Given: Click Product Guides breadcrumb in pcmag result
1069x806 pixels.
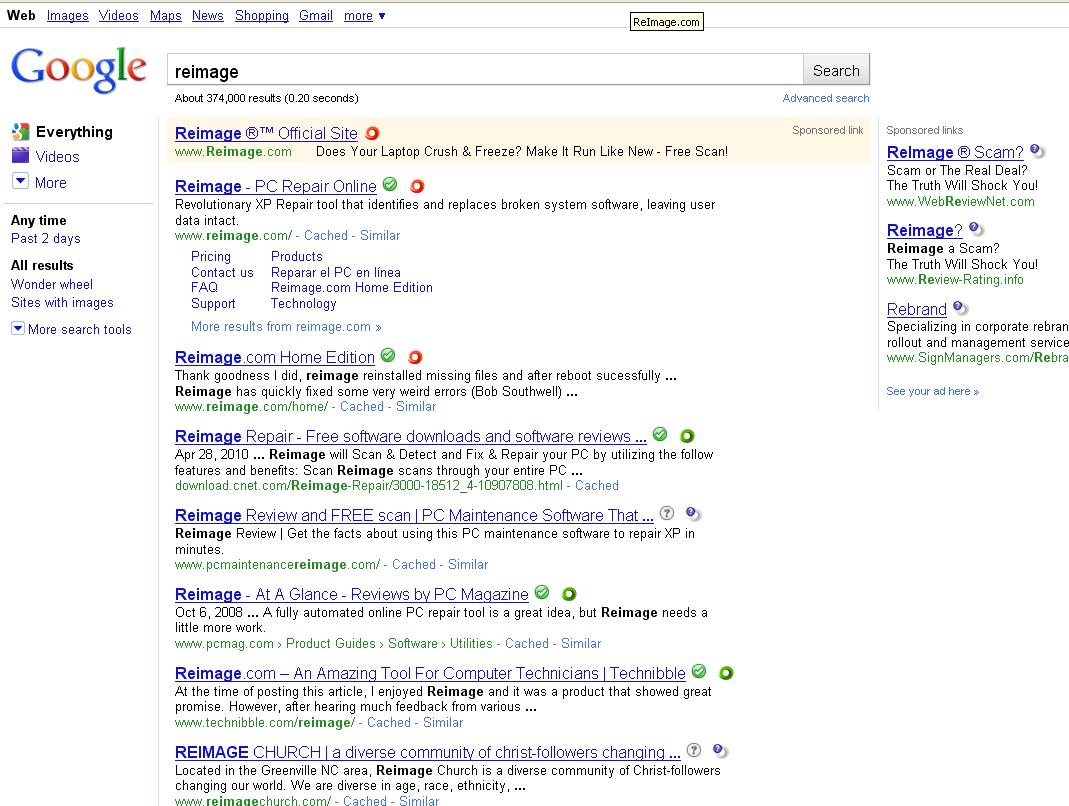Looking at the screenshot, I should click(x=331, y=644).
